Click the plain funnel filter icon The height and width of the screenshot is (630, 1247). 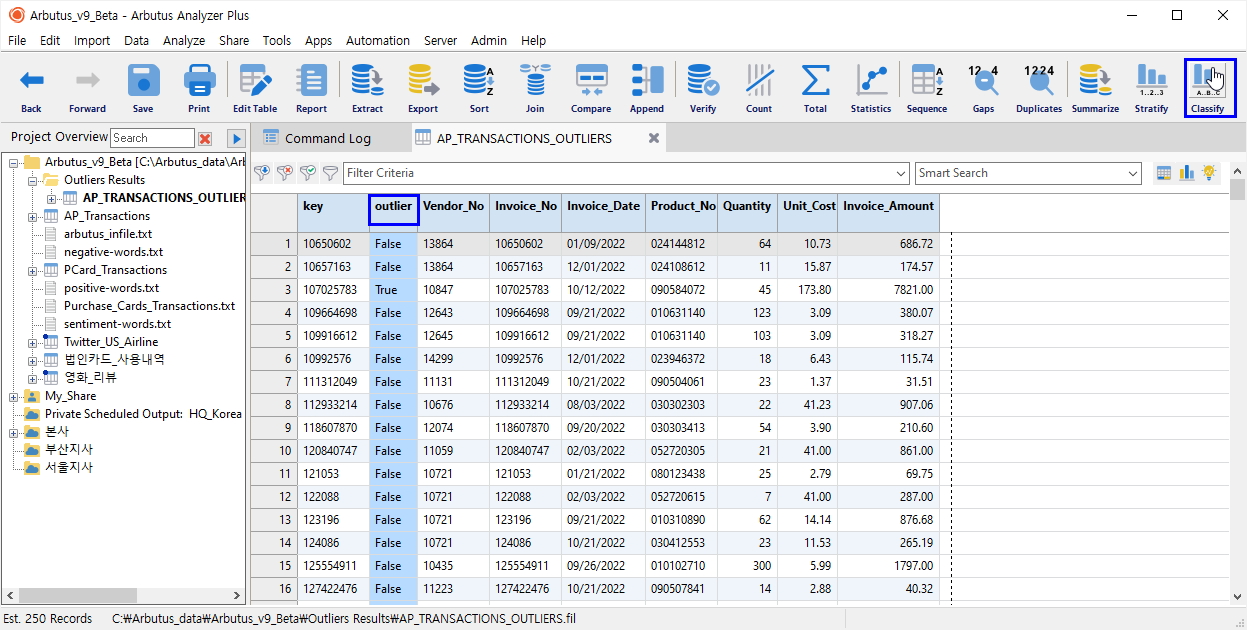coord(330,173)
